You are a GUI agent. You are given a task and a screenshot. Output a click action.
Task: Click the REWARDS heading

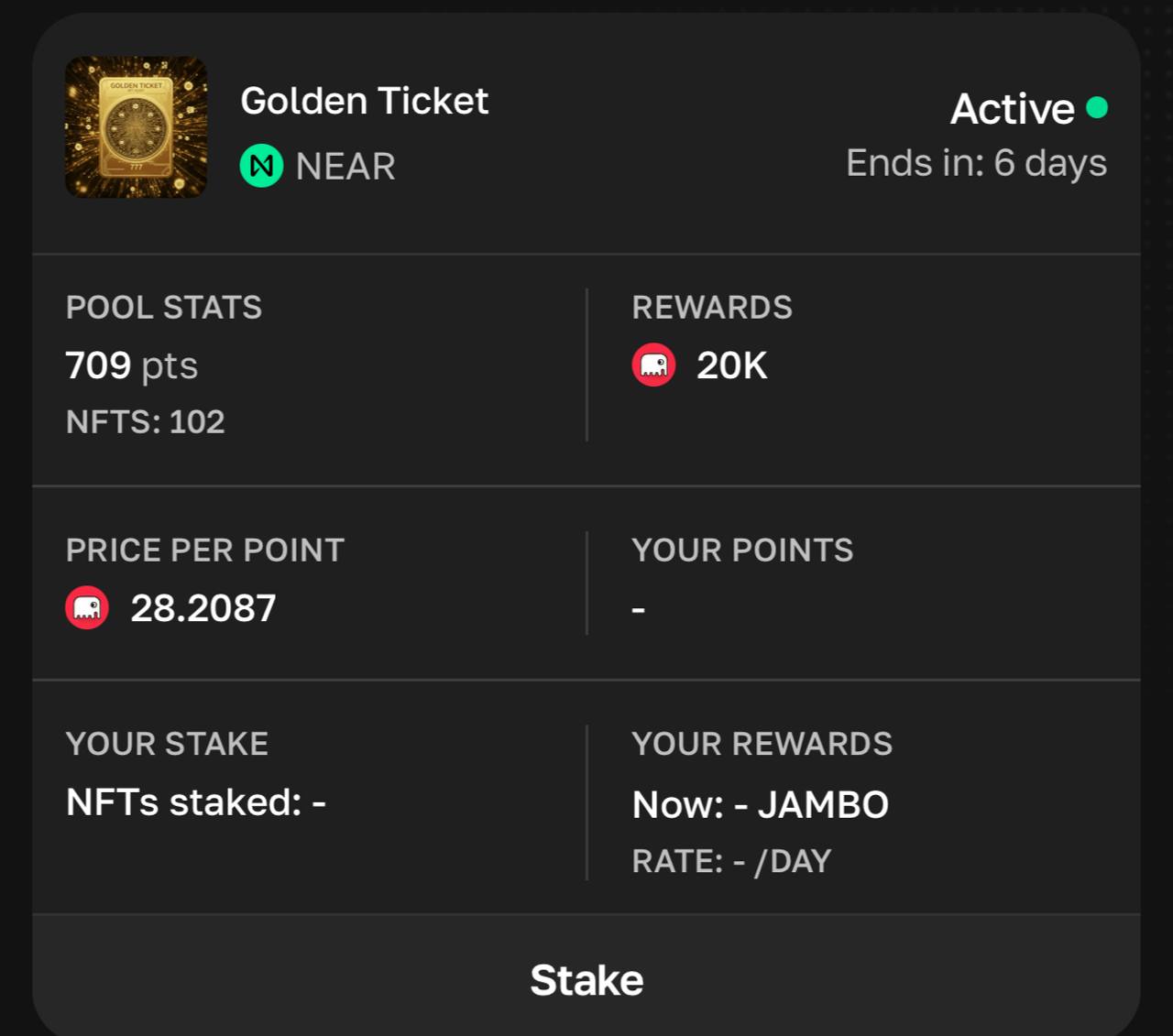[x=712, y=308]
